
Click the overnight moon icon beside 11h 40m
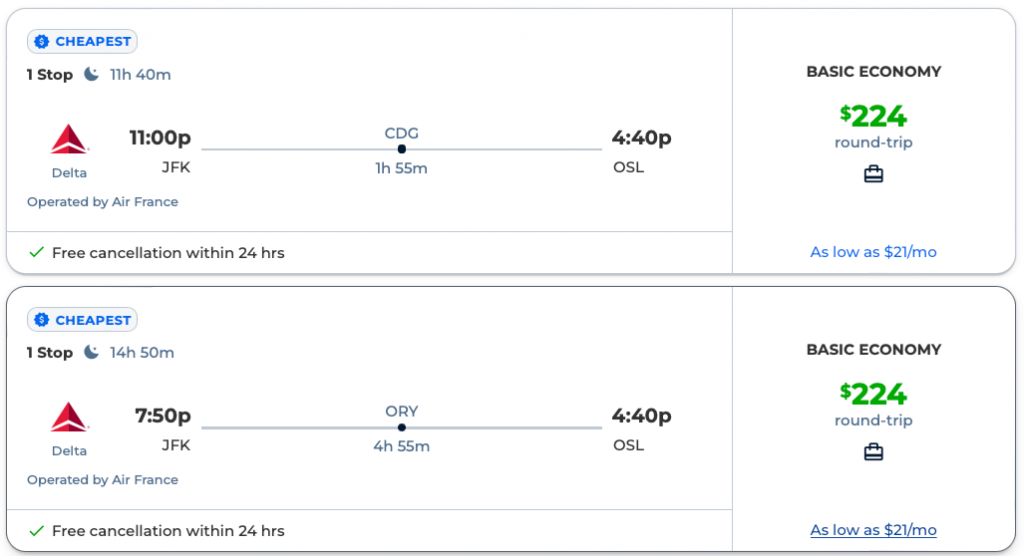(92, 74)
